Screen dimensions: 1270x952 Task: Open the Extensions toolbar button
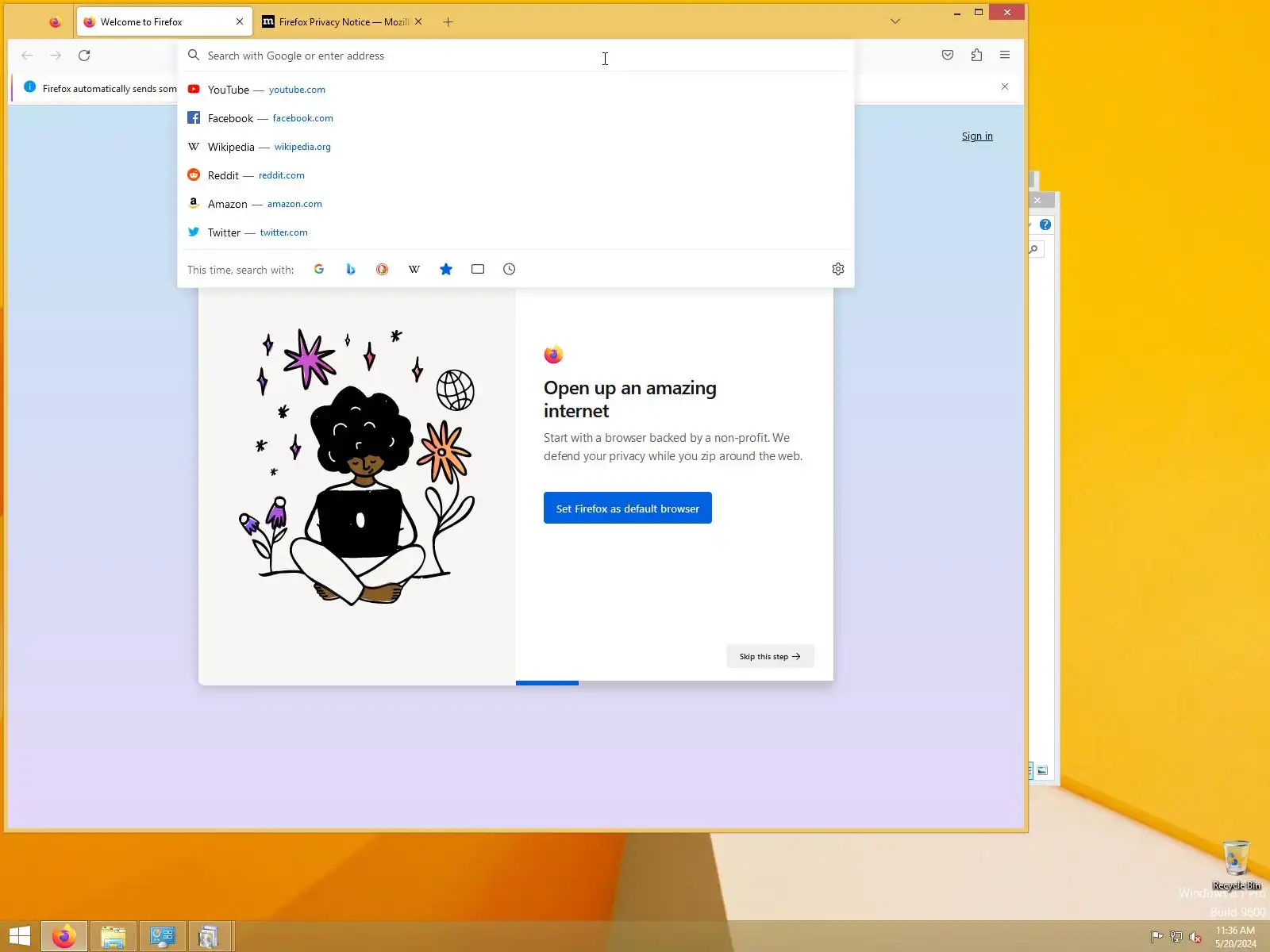tap(976, 55)
